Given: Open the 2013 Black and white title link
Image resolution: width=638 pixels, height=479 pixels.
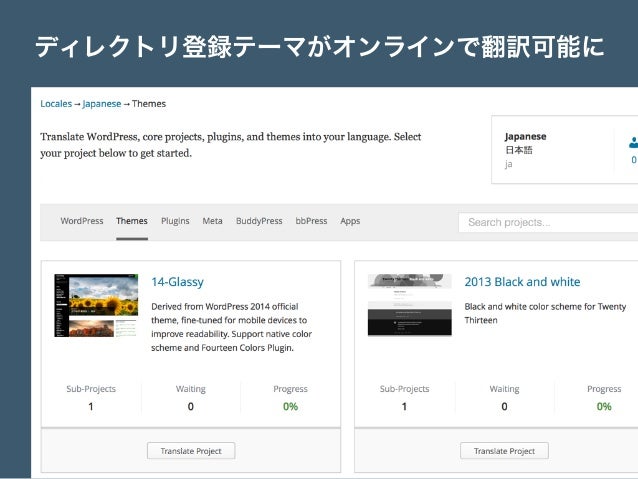Looking at the screenshot, I should tap(522, 282).
